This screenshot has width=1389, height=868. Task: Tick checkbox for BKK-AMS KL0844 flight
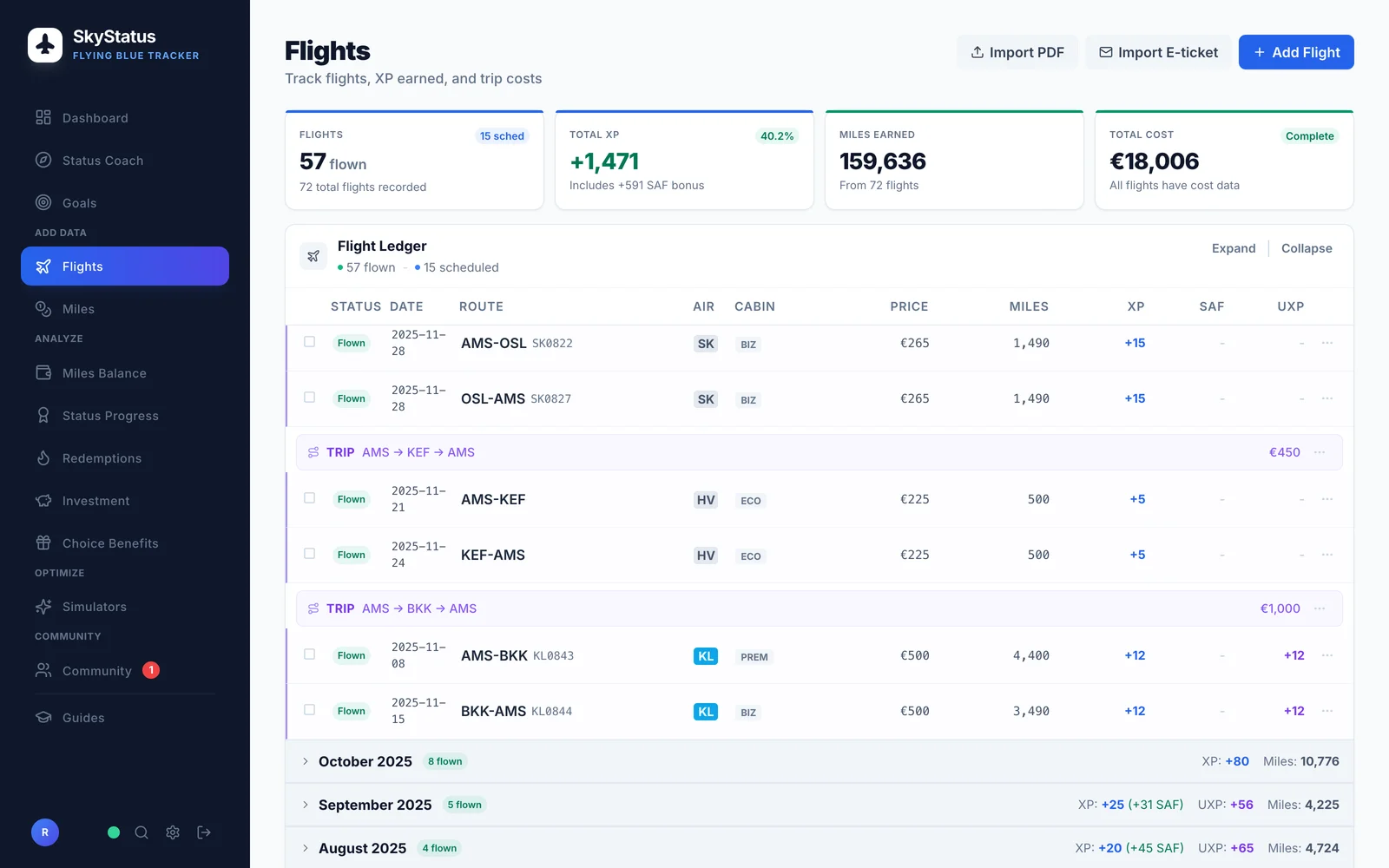pyautogui.click(x=309, y=710)
